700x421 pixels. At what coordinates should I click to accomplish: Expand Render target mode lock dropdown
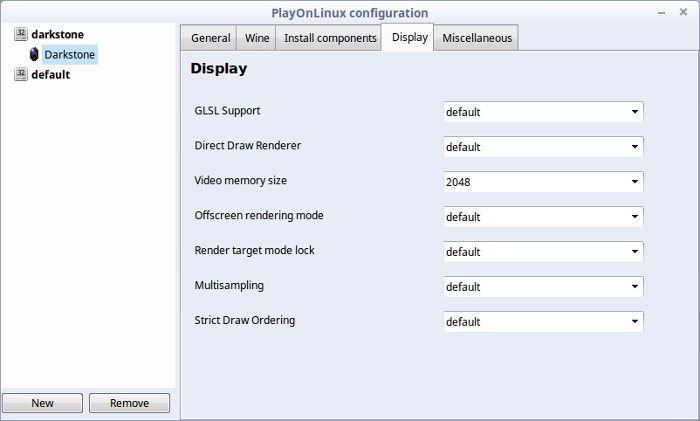pos(543,251)
